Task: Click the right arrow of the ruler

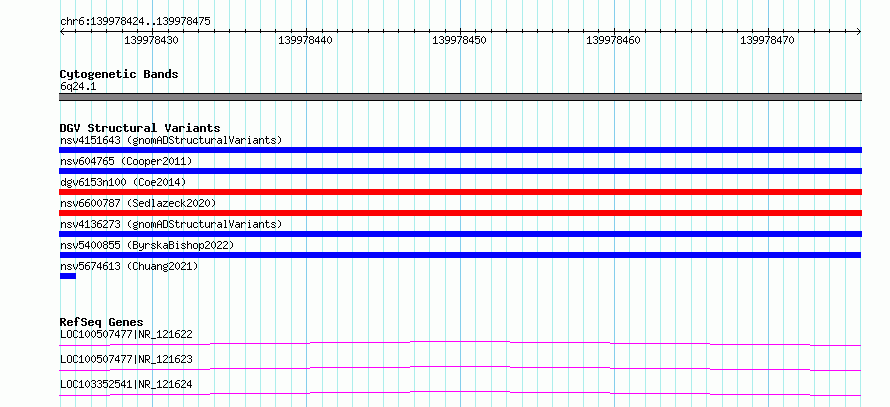Action: [859, 32]
